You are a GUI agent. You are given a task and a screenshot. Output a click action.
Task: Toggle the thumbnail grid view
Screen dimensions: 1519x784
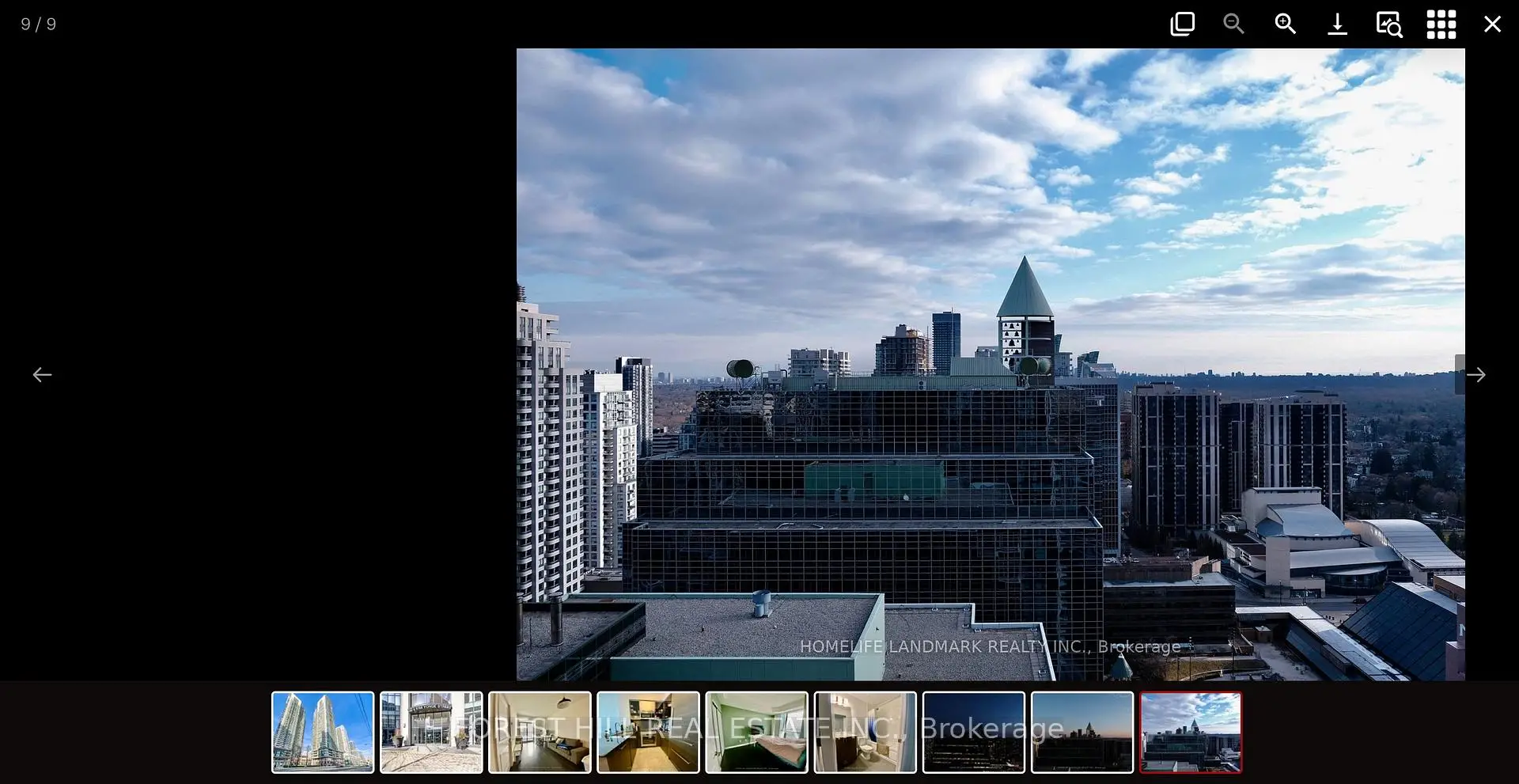point(1441,24)
